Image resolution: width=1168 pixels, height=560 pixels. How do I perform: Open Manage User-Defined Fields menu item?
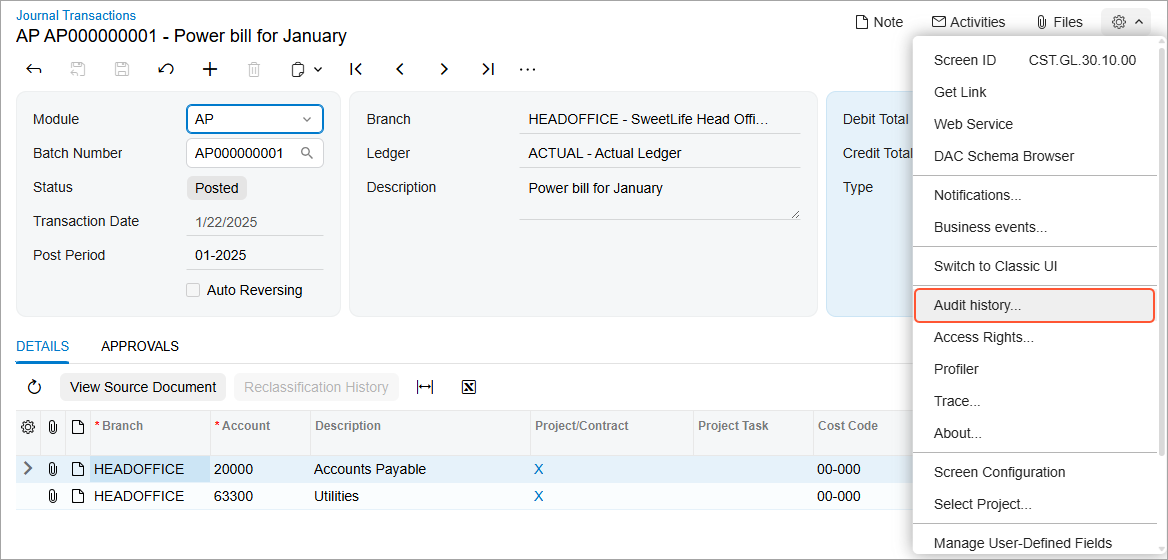tap(1035, 543)
